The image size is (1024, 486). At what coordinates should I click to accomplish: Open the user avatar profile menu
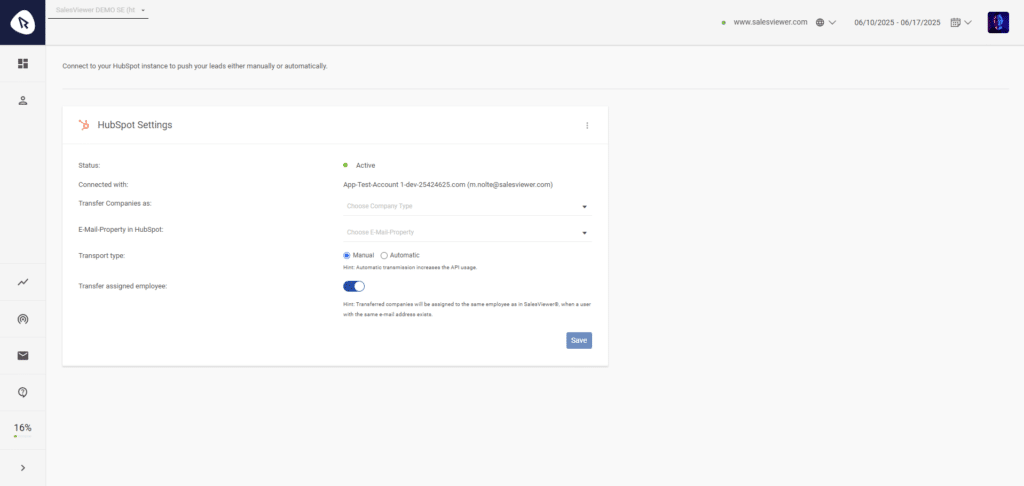pos(998,22)
